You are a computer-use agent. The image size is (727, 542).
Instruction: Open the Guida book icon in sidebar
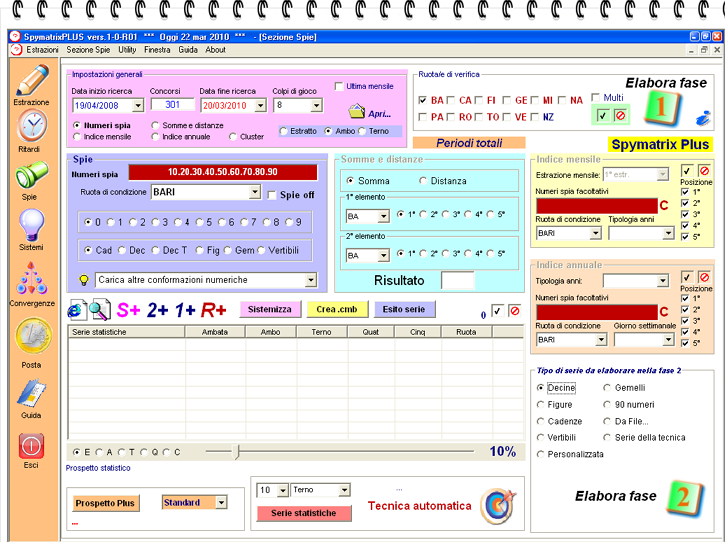pyautogui.click(x=32, y=394)
